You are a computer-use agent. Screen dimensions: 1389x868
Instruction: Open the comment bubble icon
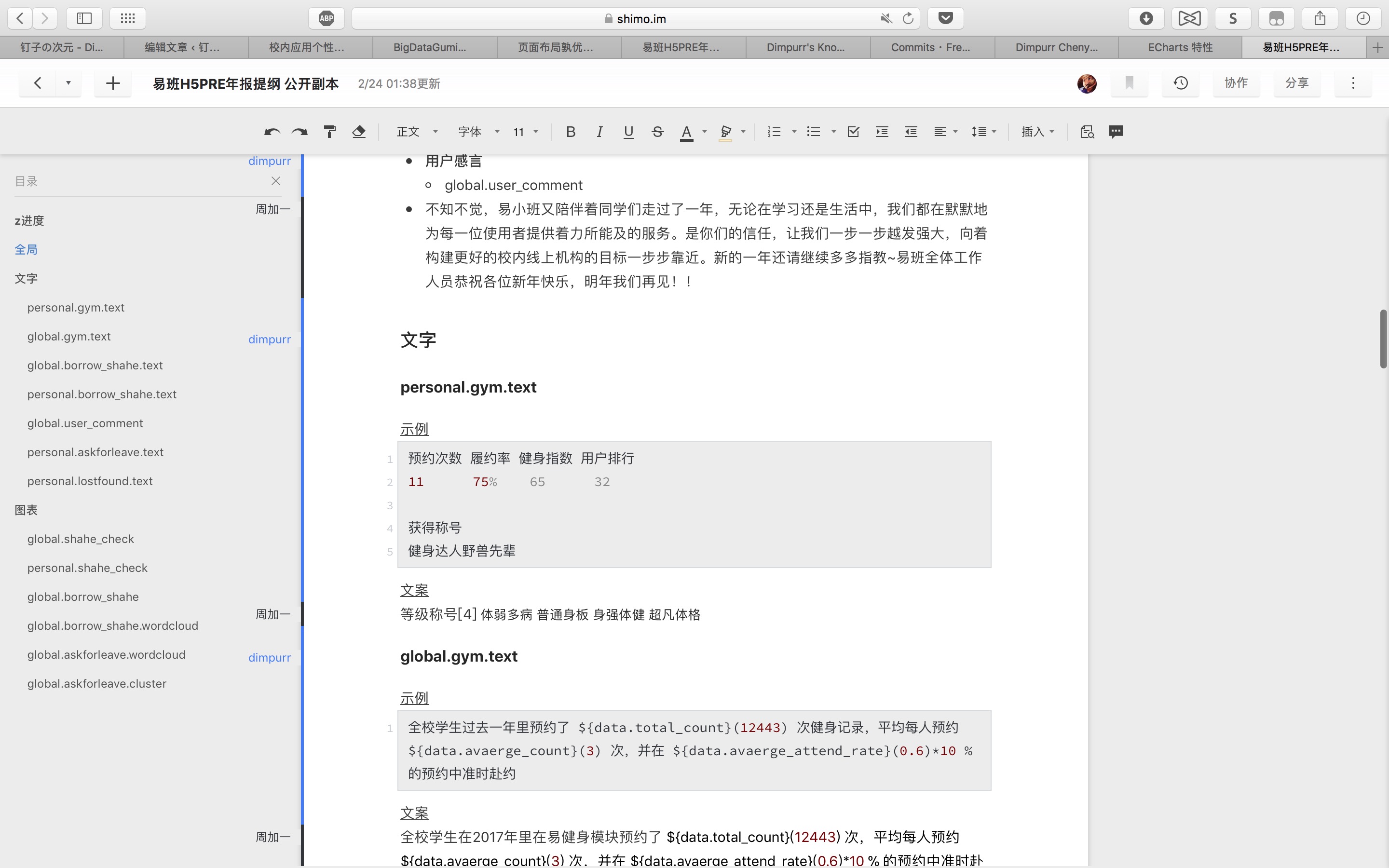click(x=1116, y=132)
